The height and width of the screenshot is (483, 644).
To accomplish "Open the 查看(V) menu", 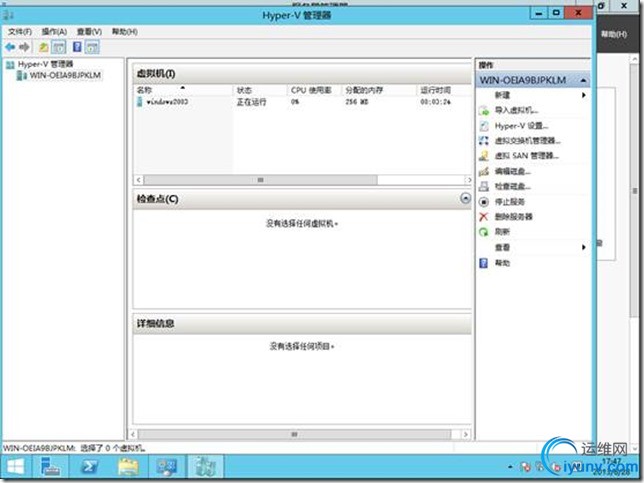I will click(89, 32).
